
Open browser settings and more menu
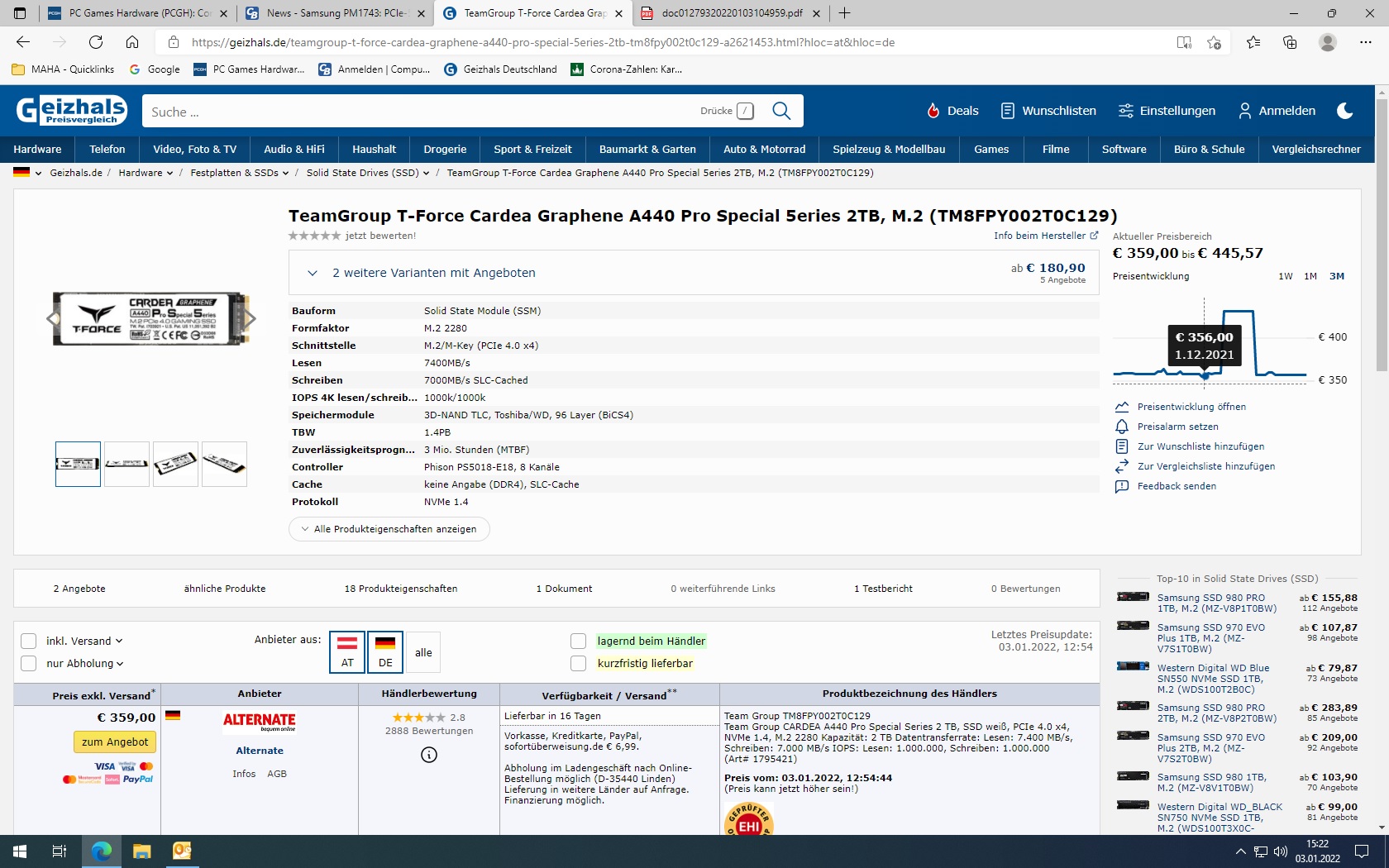click(x=1366, y=42)
